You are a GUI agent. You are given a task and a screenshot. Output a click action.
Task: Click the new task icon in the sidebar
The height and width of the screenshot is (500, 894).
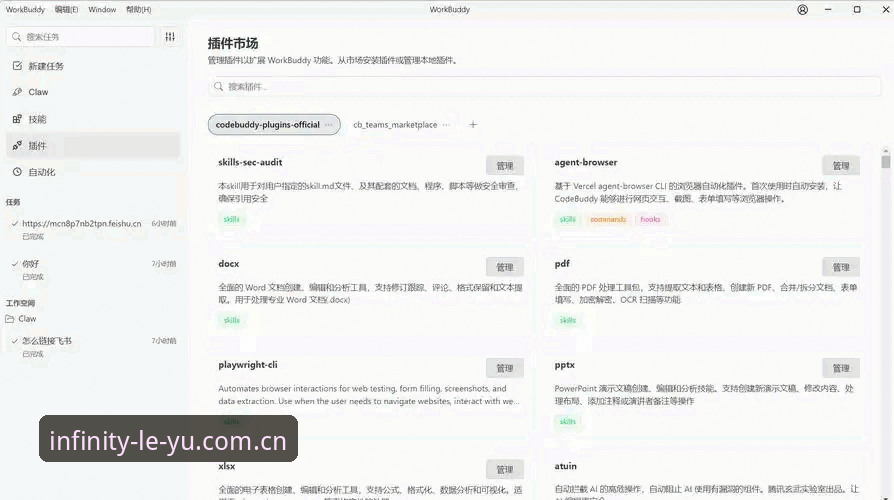coord(17,66)
